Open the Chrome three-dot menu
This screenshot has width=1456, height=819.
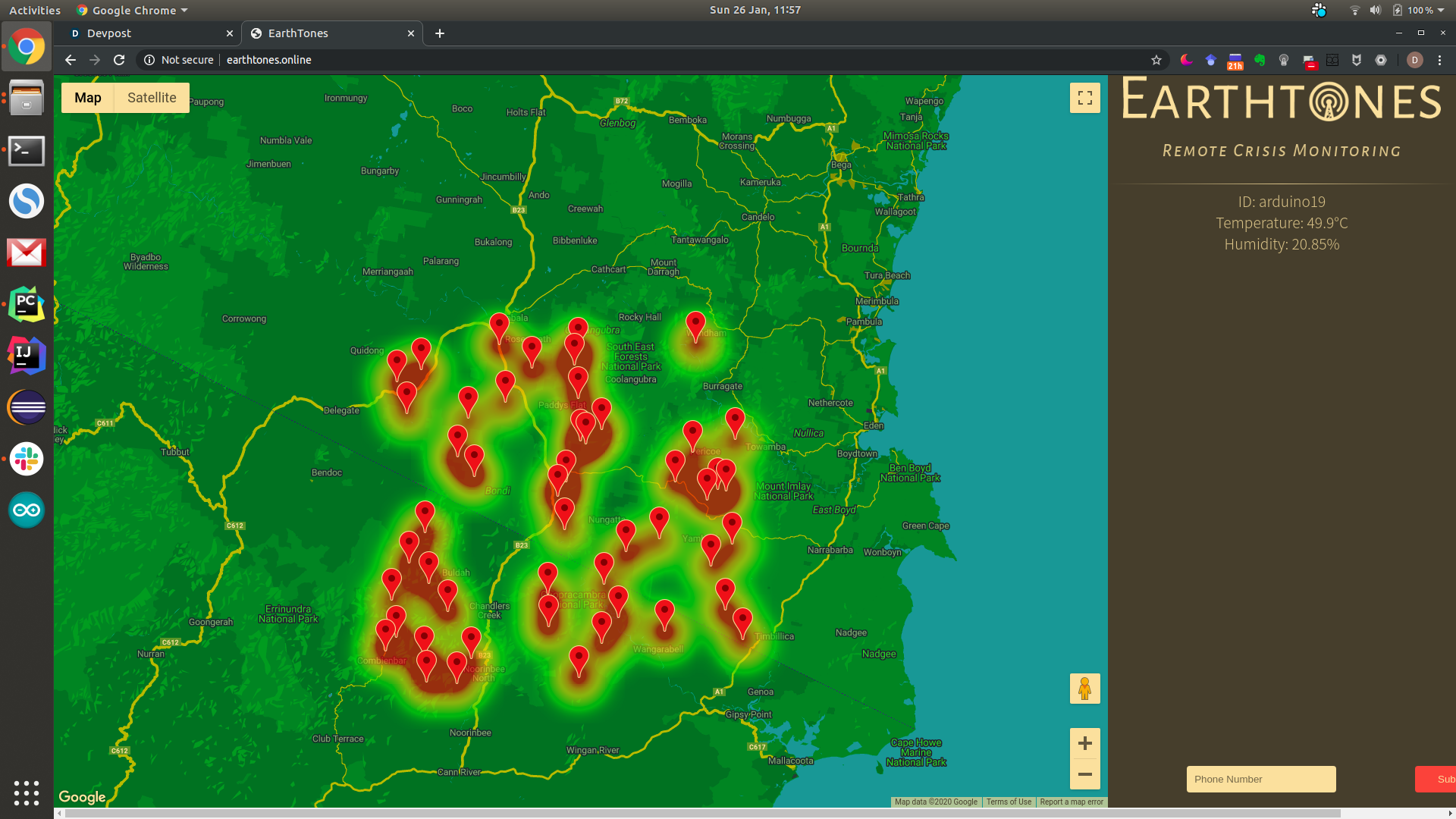point(1439,60)
